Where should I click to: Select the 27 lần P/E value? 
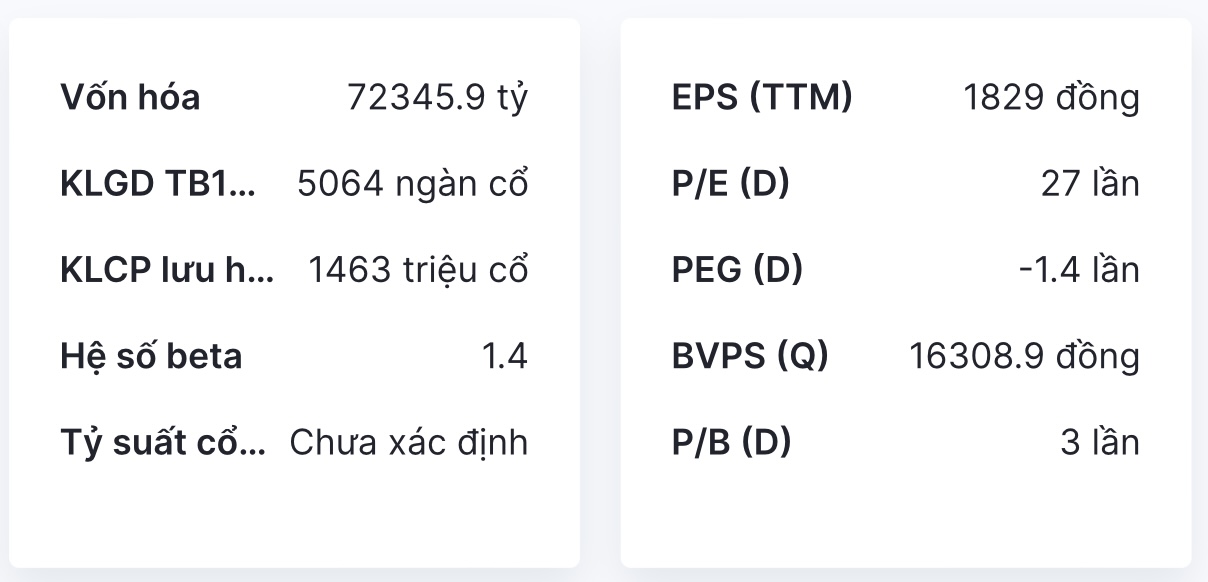tap(1090, 184)
